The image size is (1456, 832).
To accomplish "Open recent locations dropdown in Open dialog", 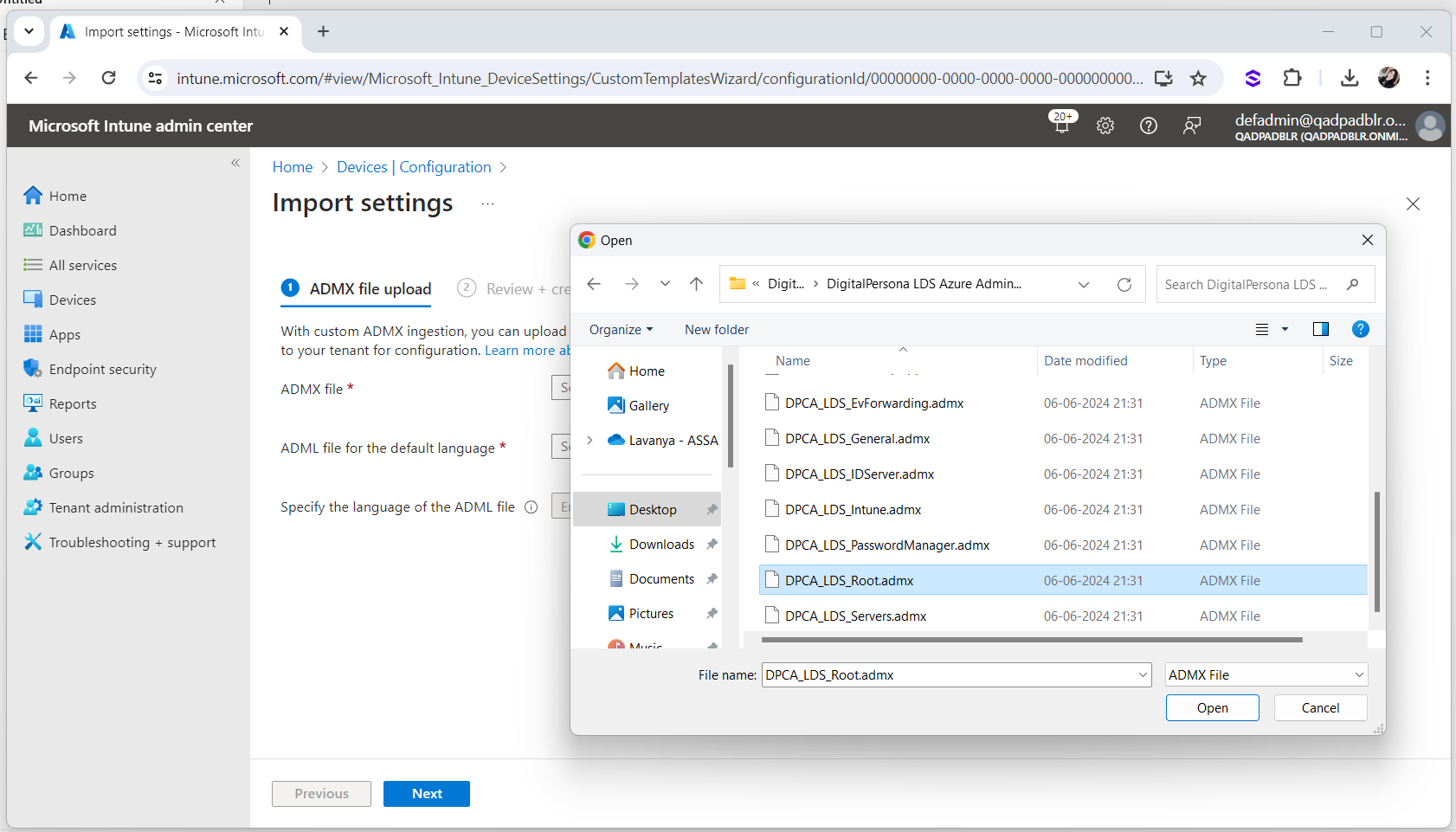I will (x=665, y=284).
